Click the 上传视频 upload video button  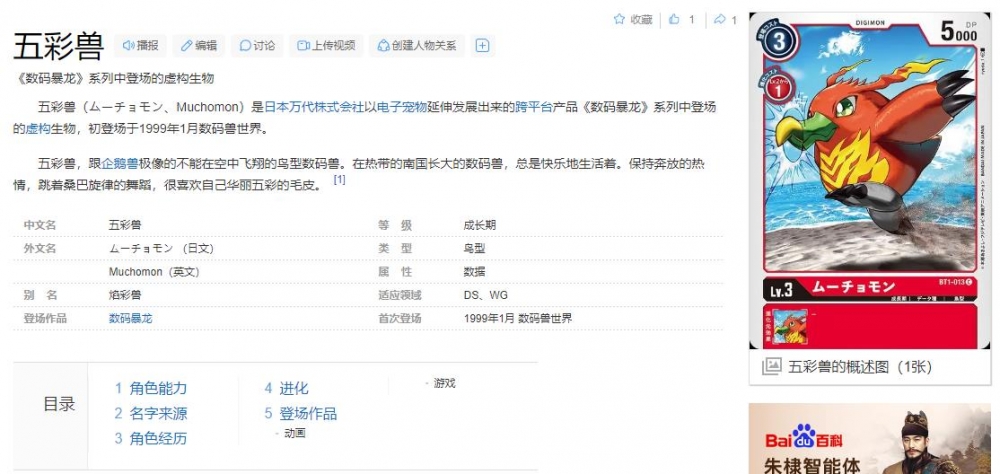327,46
